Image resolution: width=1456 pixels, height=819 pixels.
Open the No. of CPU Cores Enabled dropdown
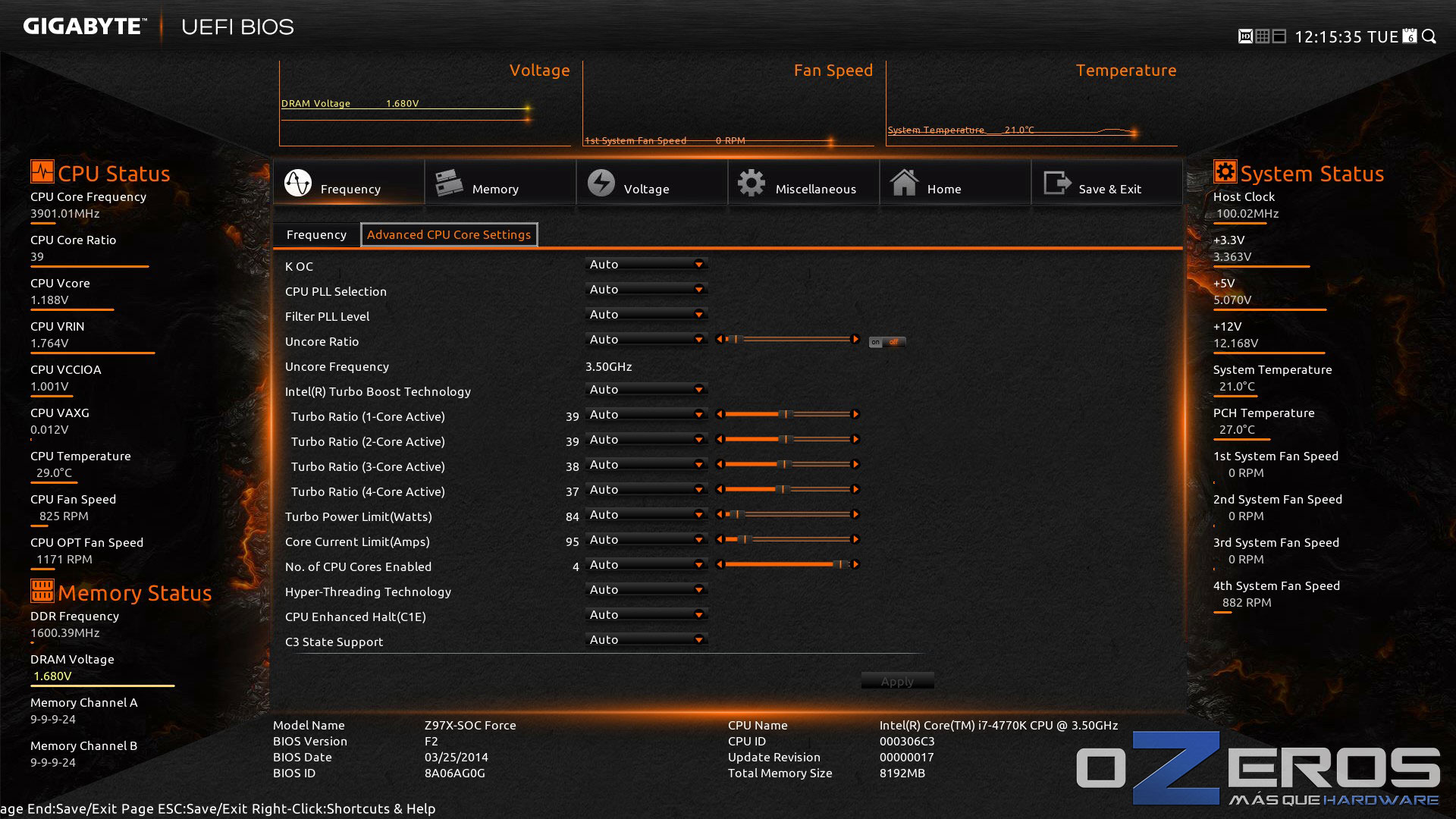[646, 564]
